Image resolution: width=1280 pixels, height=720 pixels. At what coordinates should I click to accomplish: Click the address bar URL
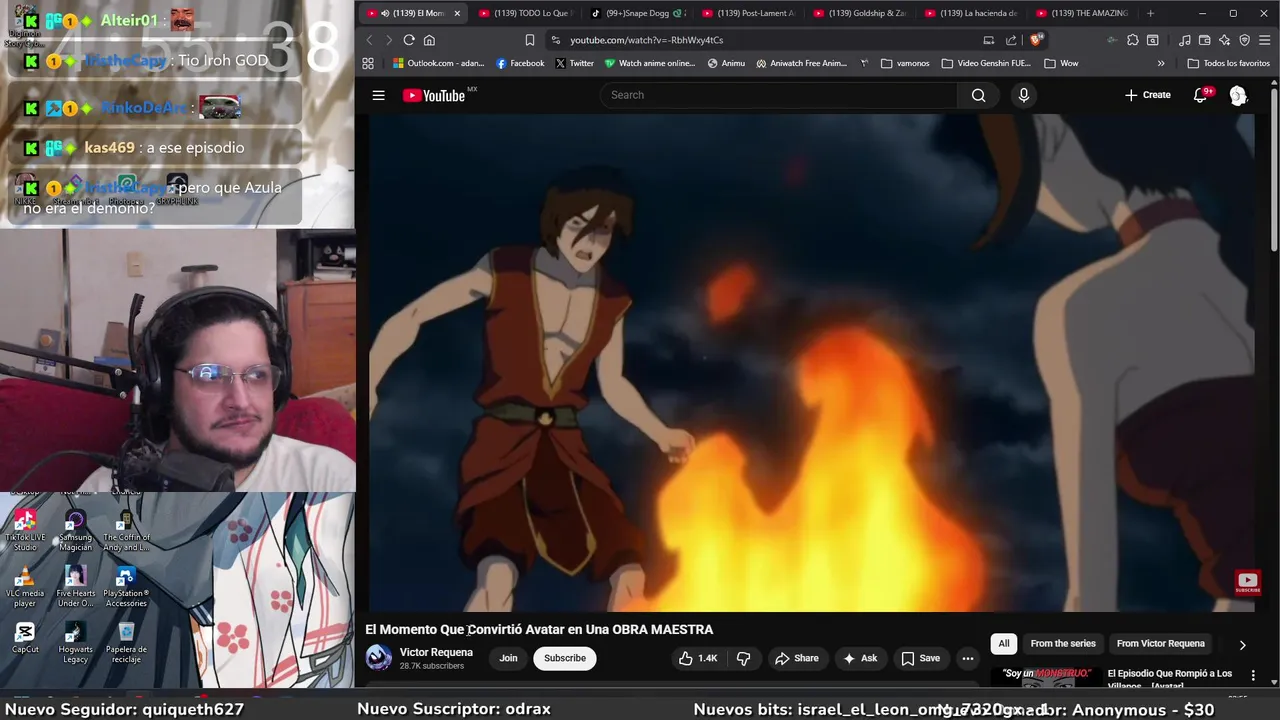click(646, 40)
